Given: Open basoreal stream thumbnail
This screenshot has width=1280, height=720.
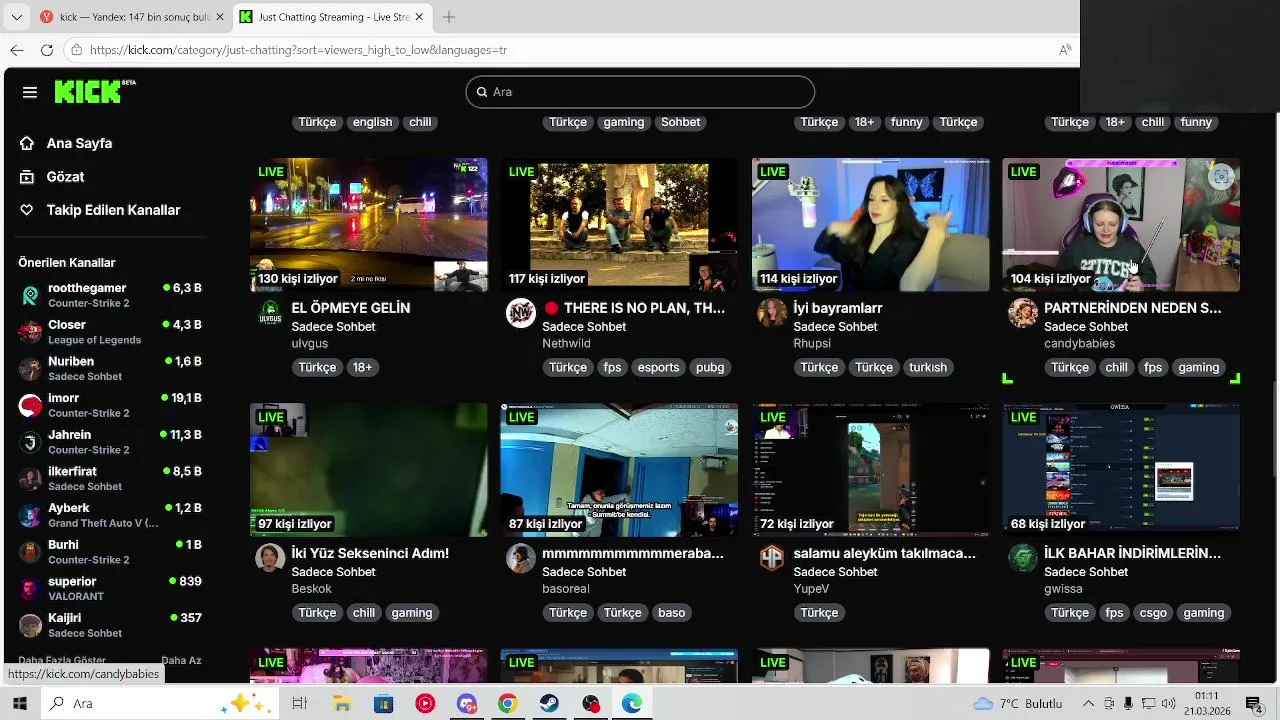Looking at the screenshot, I should (619, 470).
